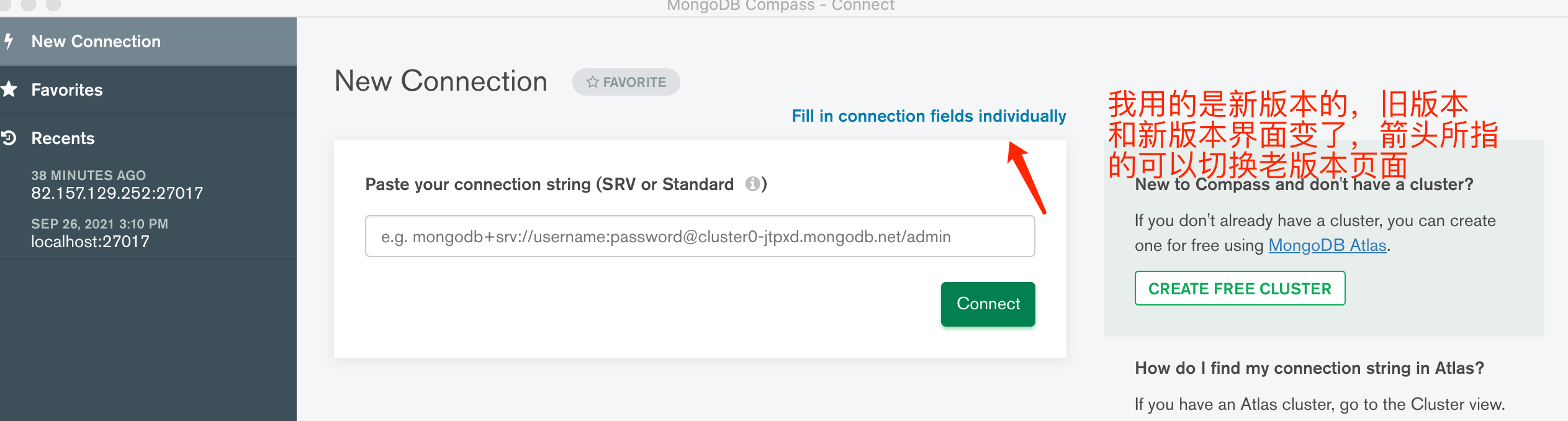Toggle FAVORITE for this new connection
The width and height of the screenshot is (1568, 421).
tap(625, 81)
